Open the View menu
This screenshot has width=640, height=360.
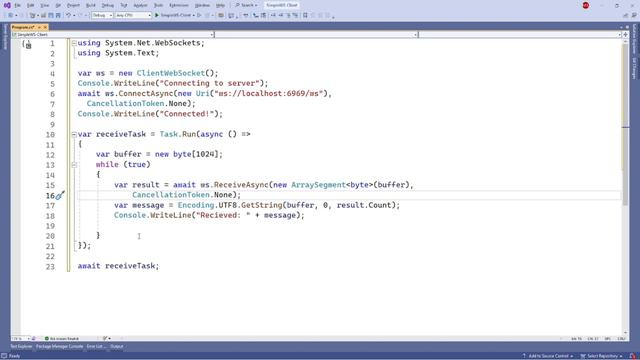[x=44, y=5]
